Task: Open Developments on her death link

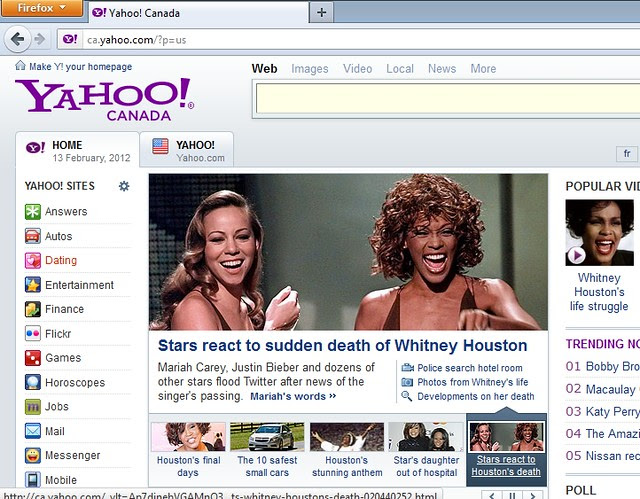Action: 476,397
